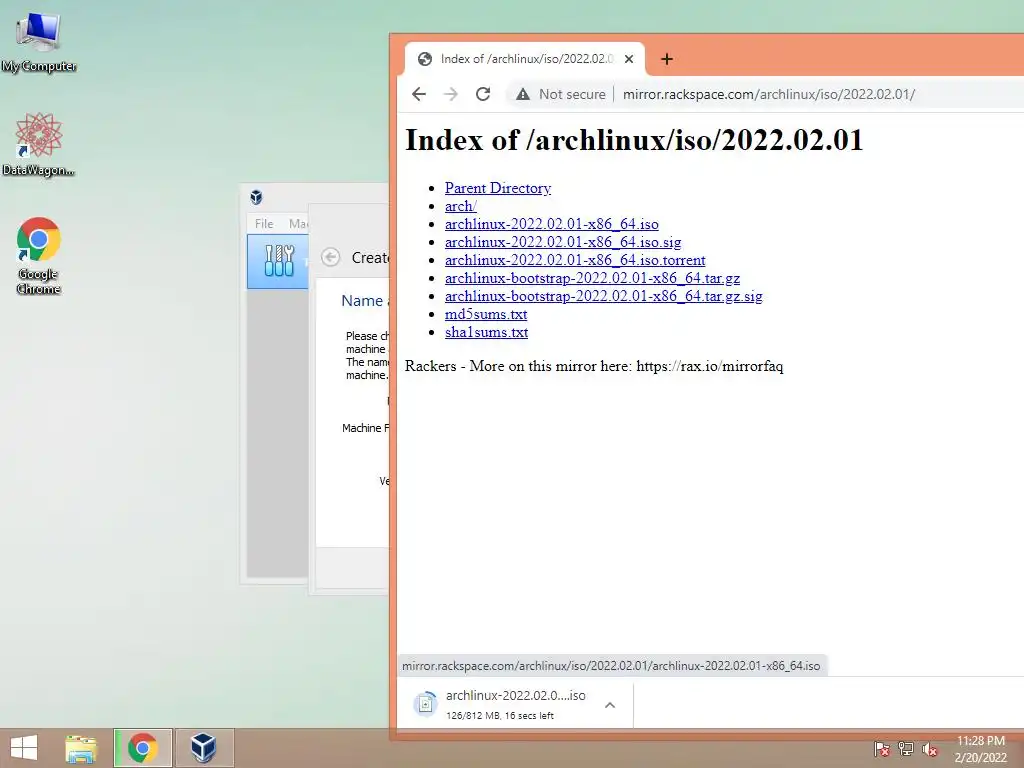The width and height of the screenshot is (1024, 768).
Task: Expand download item options chevron
Action: (609, 705)
